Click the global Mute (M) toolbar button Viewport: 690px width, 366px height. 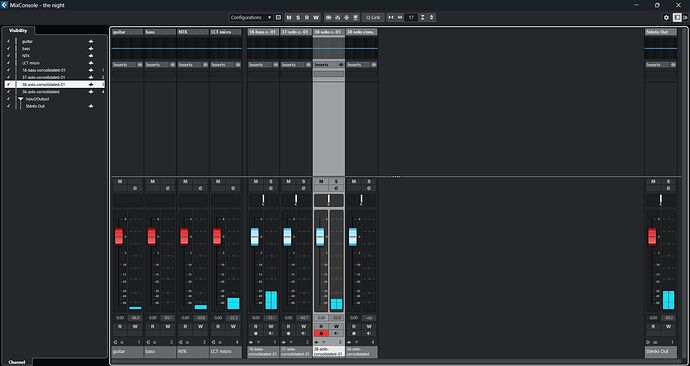point(289,18)
